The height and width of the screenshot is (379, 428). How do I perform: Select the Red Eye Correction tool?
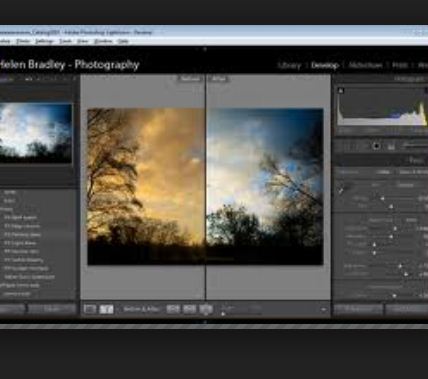coord(376,146)
